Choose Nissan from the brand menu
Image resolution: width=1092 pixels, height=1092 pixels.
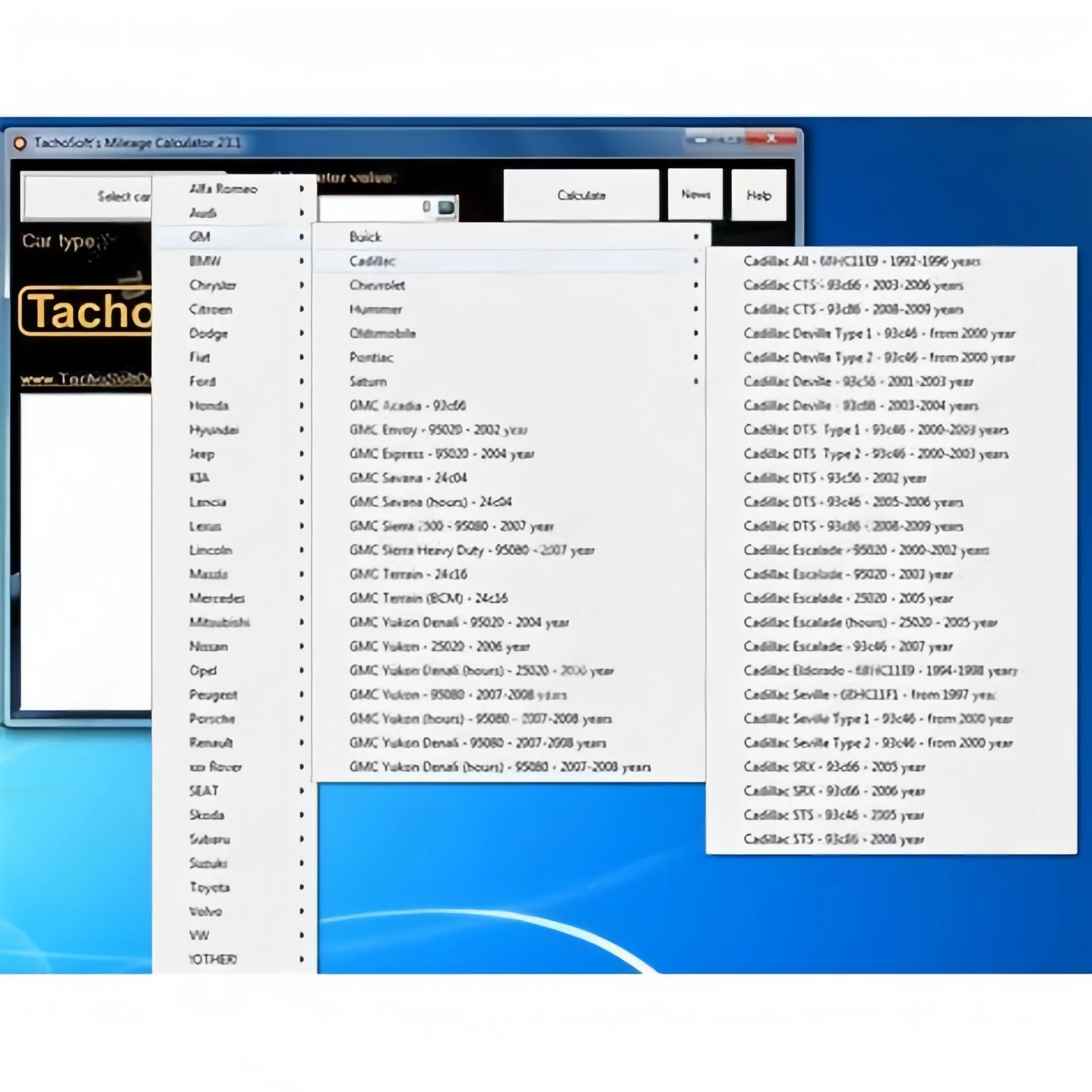(234, 646)
